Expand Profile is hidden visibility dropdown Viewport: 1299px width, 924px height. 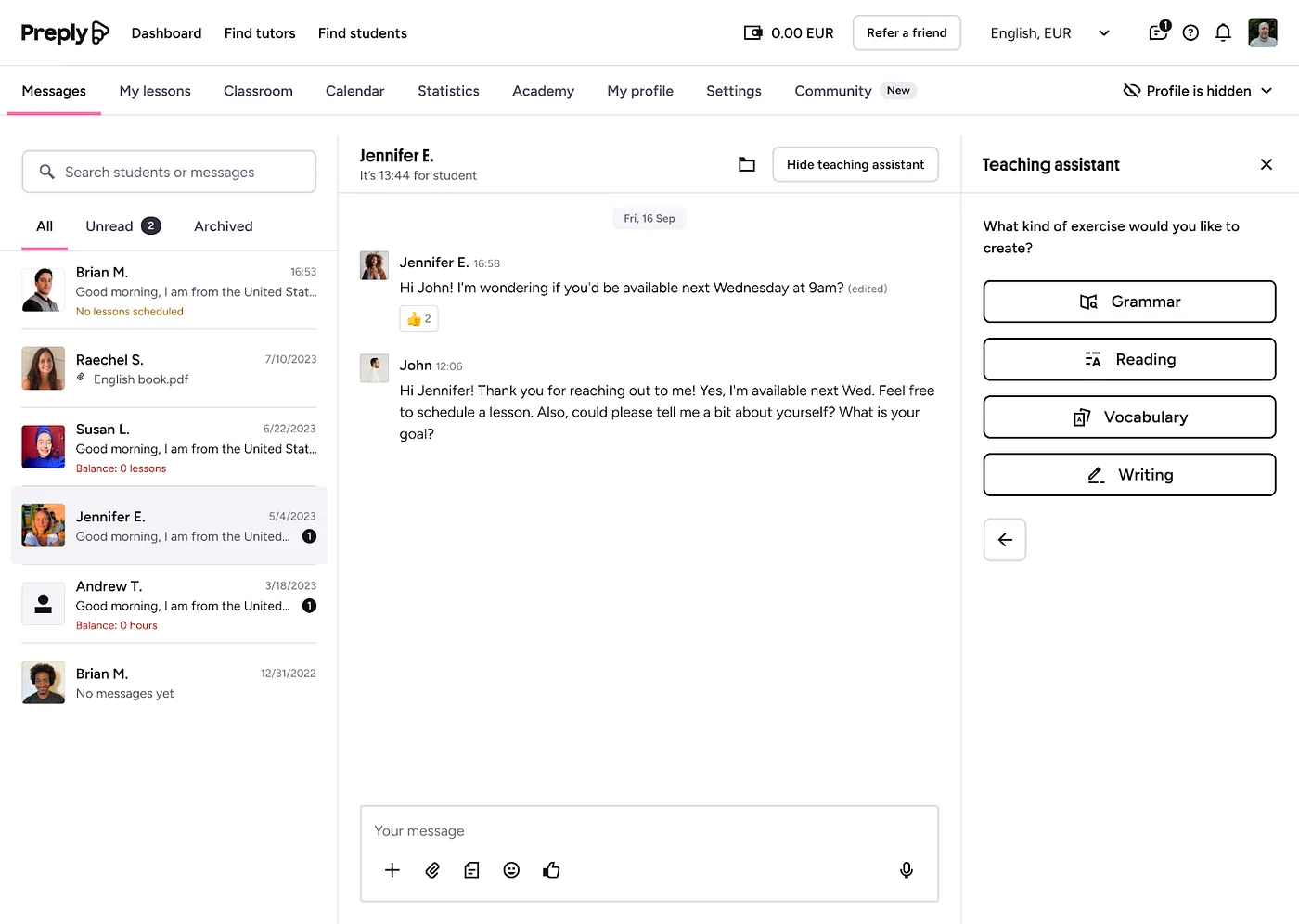[x=1198, y=91]
